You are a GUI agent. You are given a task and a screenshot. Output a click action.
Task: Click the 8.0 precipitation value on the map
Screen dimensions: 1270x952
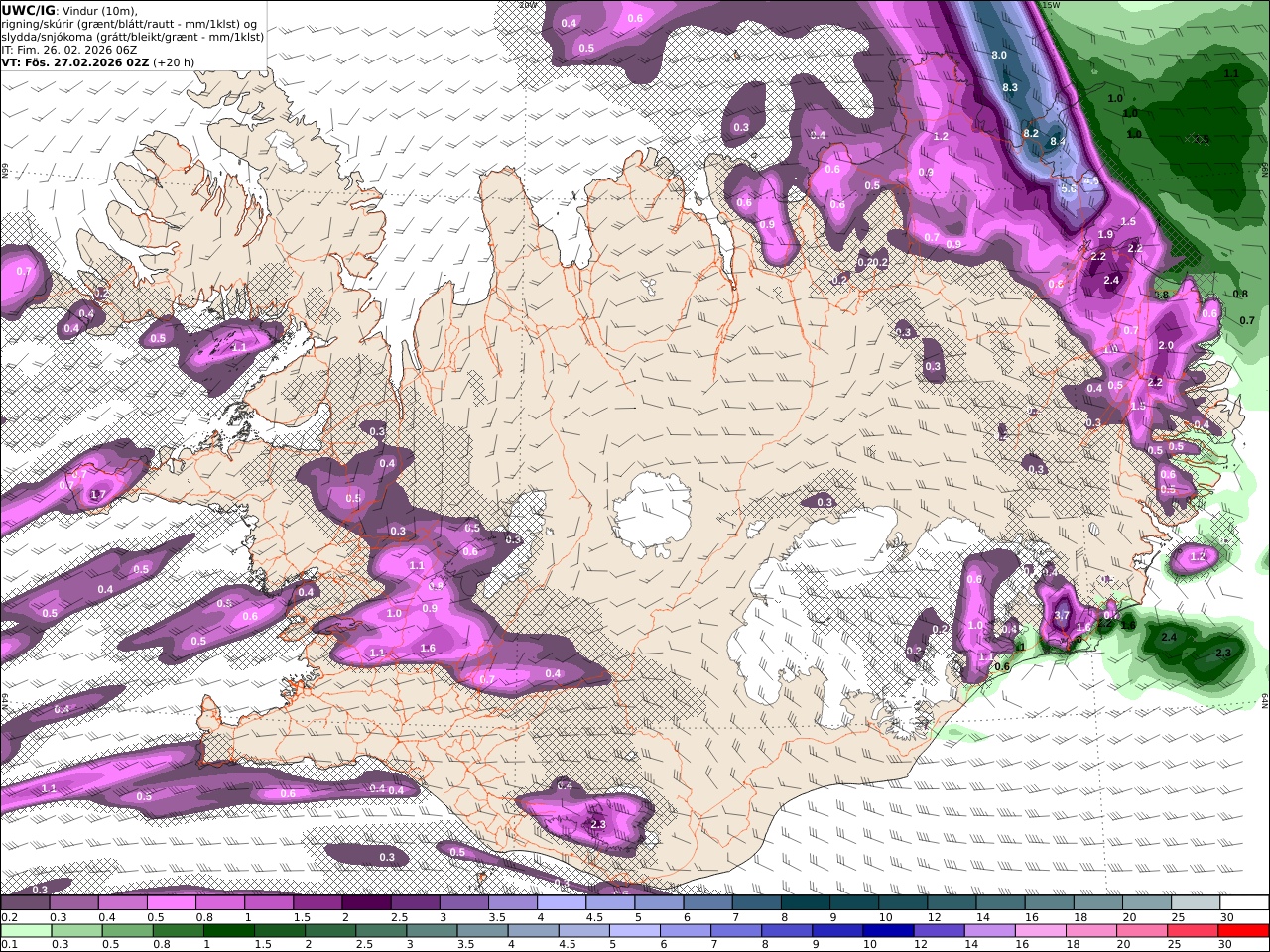click(x=999, y=56)
